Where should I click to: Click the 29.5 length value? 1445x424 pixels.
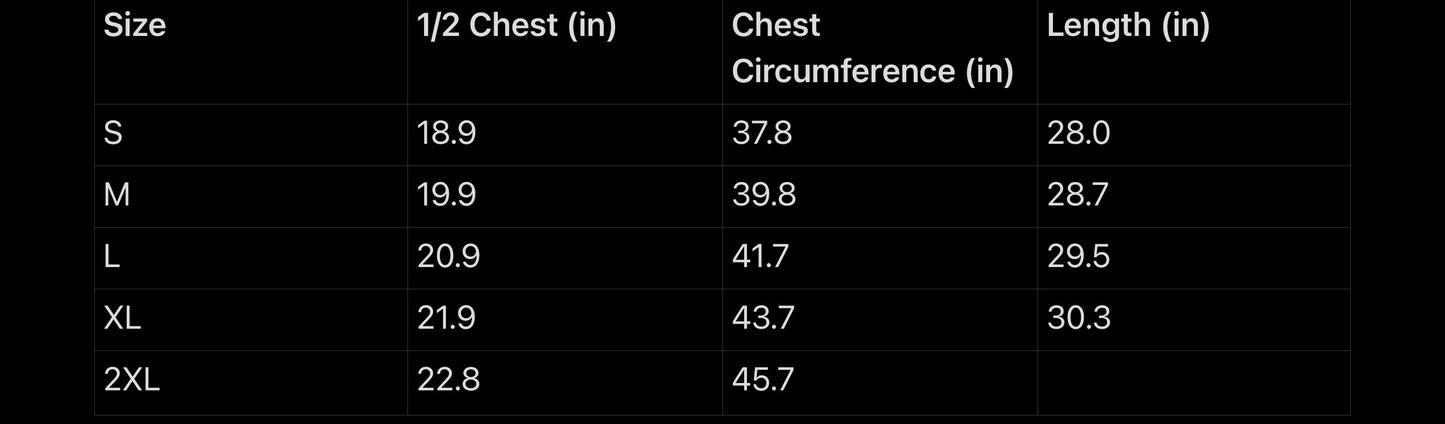[1078, 256]
